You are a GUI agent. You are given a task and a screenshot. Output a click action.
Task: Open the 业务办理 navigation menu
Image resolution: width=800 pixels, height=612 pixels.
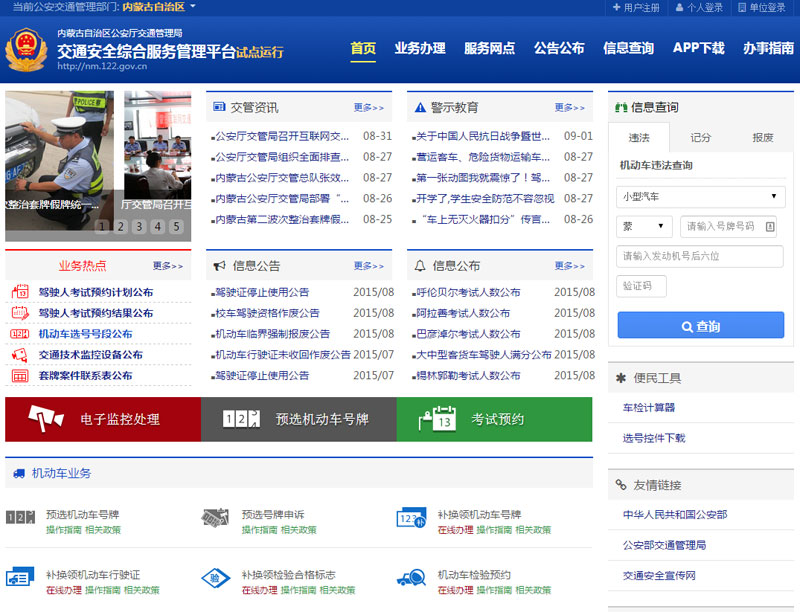pyautogui.click(x=420, y=48)
